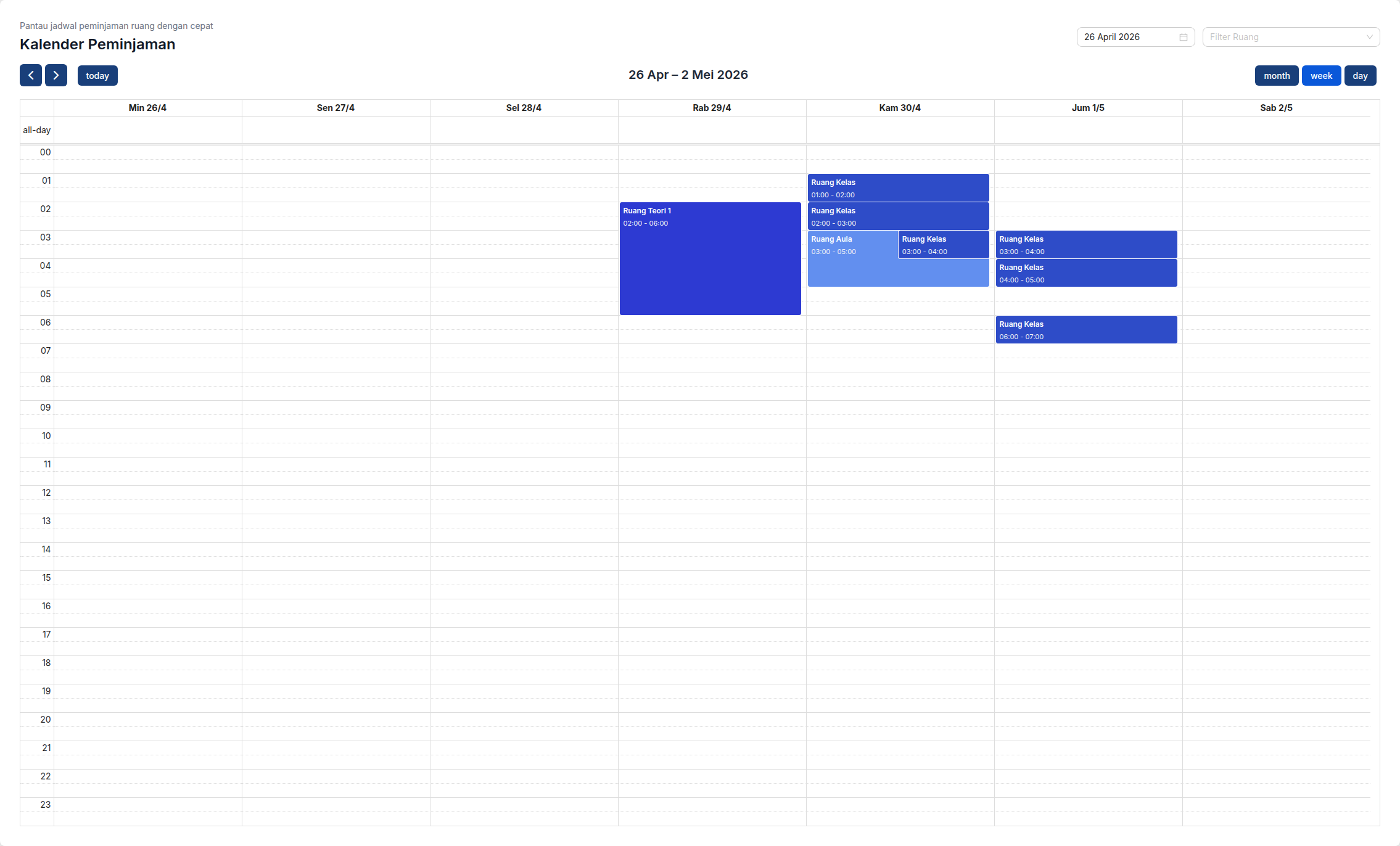Open Friday Ruang Kelas 03:00 - 04:00 event
The image size is (1400, 846).
coord(1086,244)
